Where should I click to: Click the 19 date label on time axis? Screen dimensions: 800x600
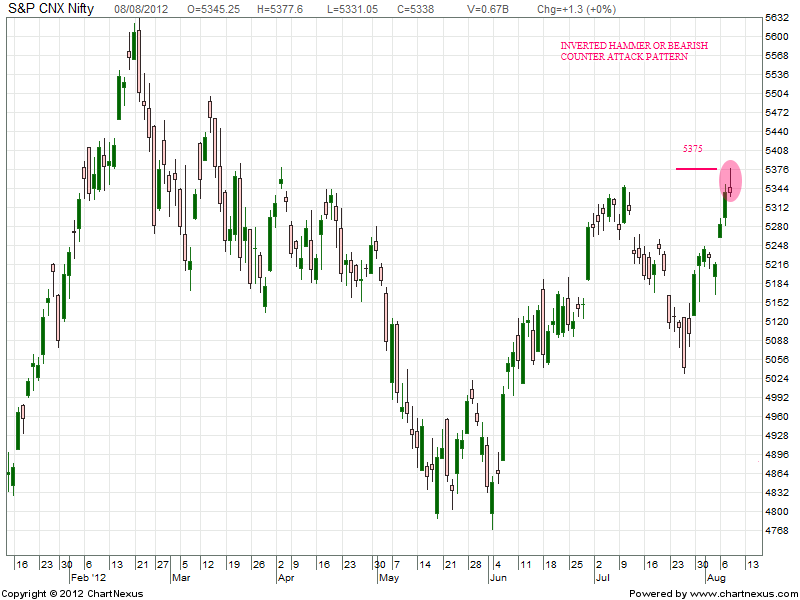(234, 564)
